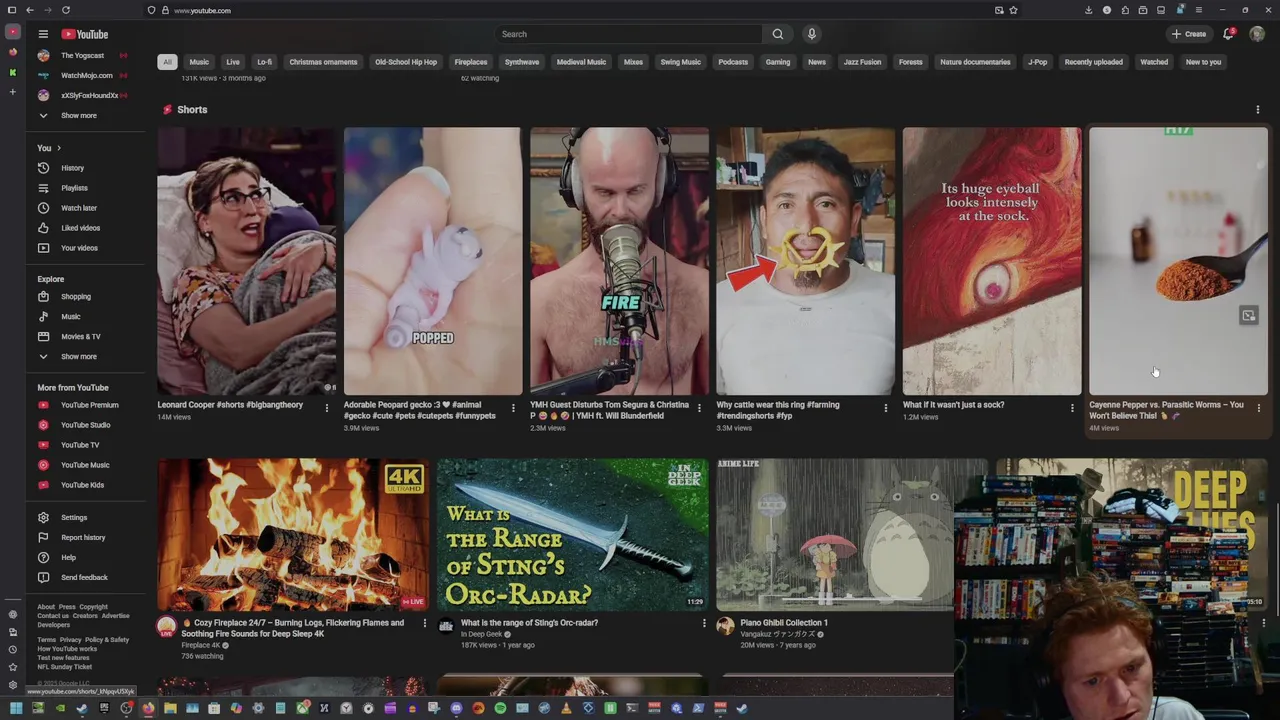This screenshot has width=1280, height=720.
Task: Select the Nature documentaries chip
Action: [x=975, y=62]
